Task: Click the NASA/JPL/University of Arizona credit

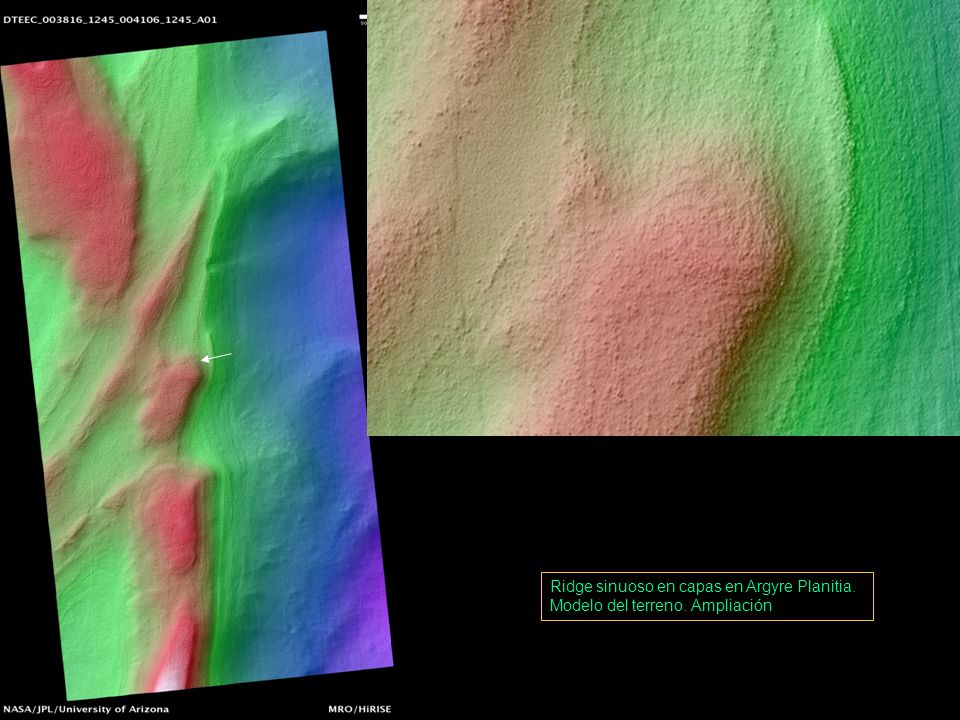Action: tap(86, 709)
